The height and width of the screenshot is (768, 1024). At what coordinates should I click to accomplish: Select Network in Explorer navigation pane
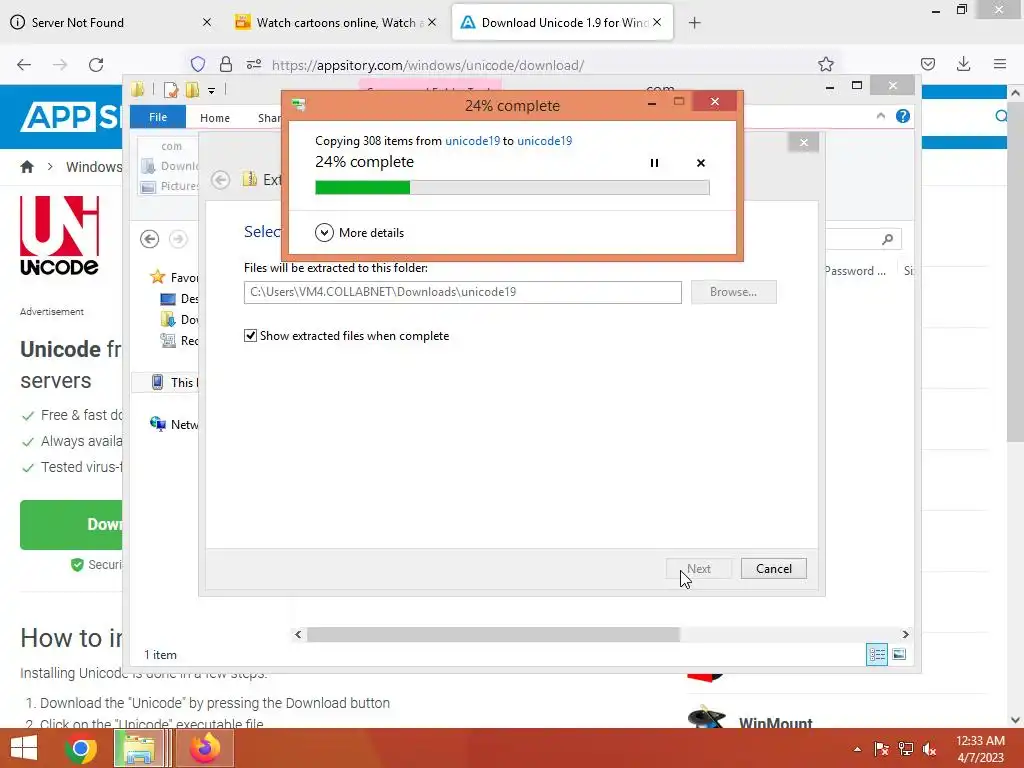[x=174, y=424]
